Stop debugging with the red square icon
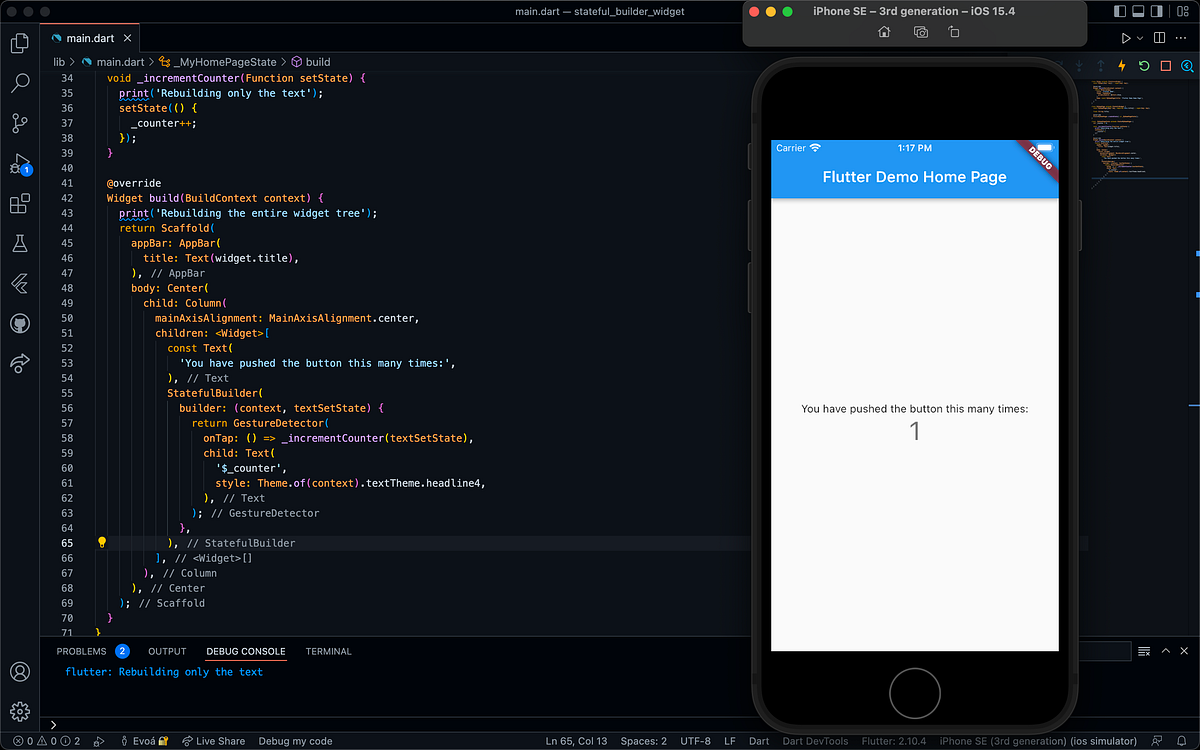 tap(1165, 65)
